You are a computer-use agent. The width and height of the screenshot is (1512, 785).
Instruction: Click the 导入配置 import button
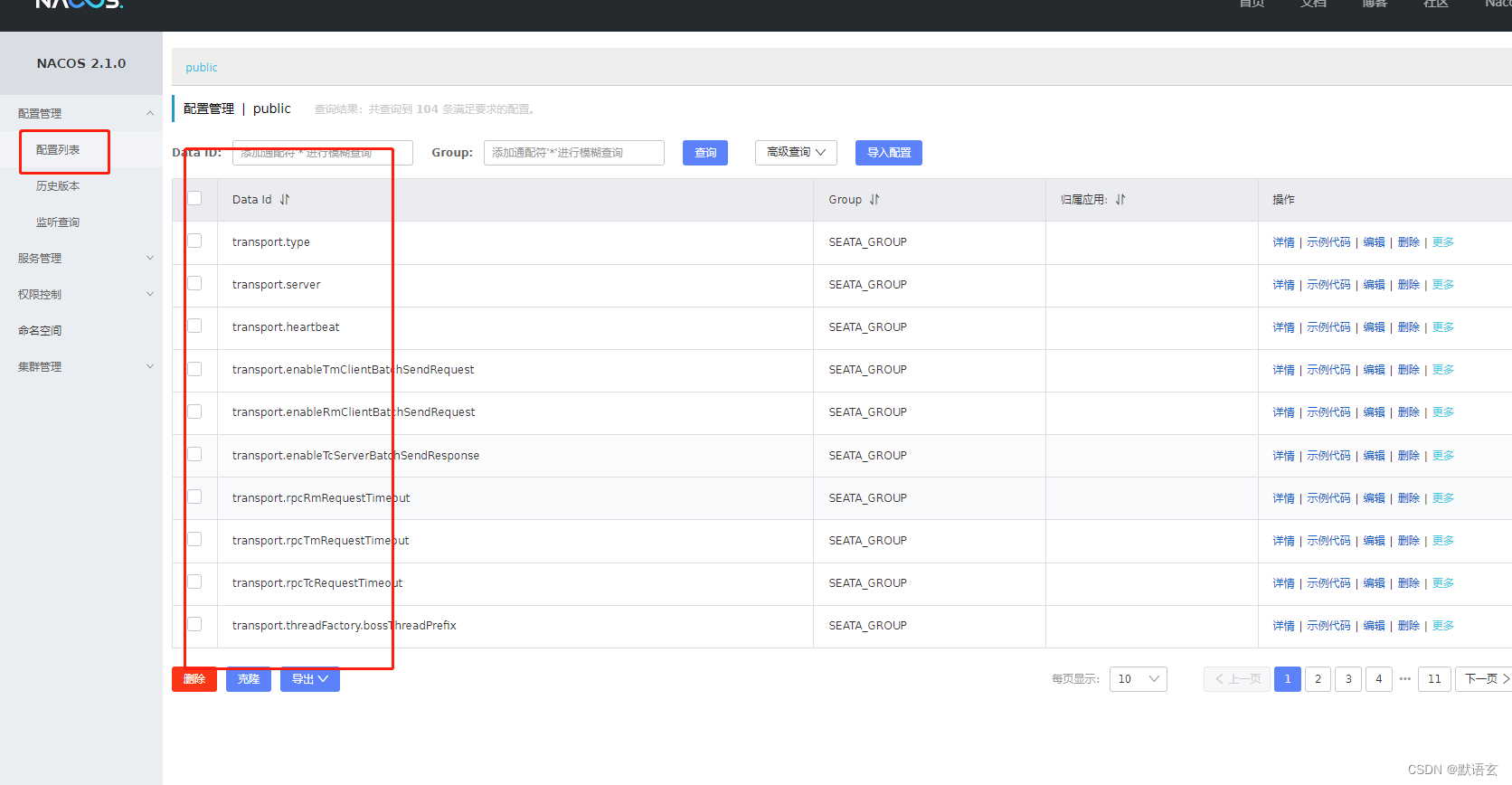pyautogui.click(x=889, y=153)
